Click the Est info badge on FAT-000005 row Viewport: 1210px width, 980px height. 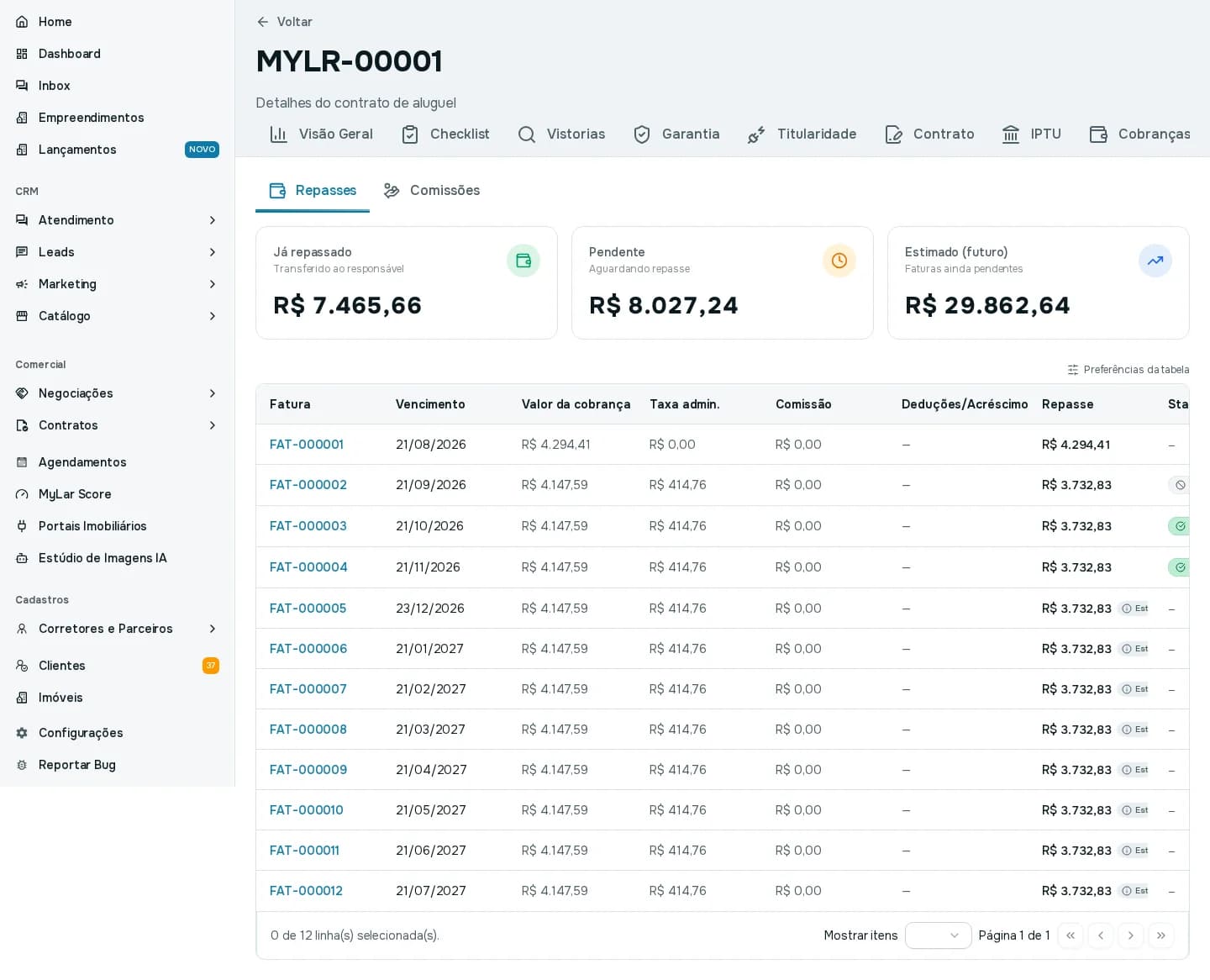click(1134, 609)
